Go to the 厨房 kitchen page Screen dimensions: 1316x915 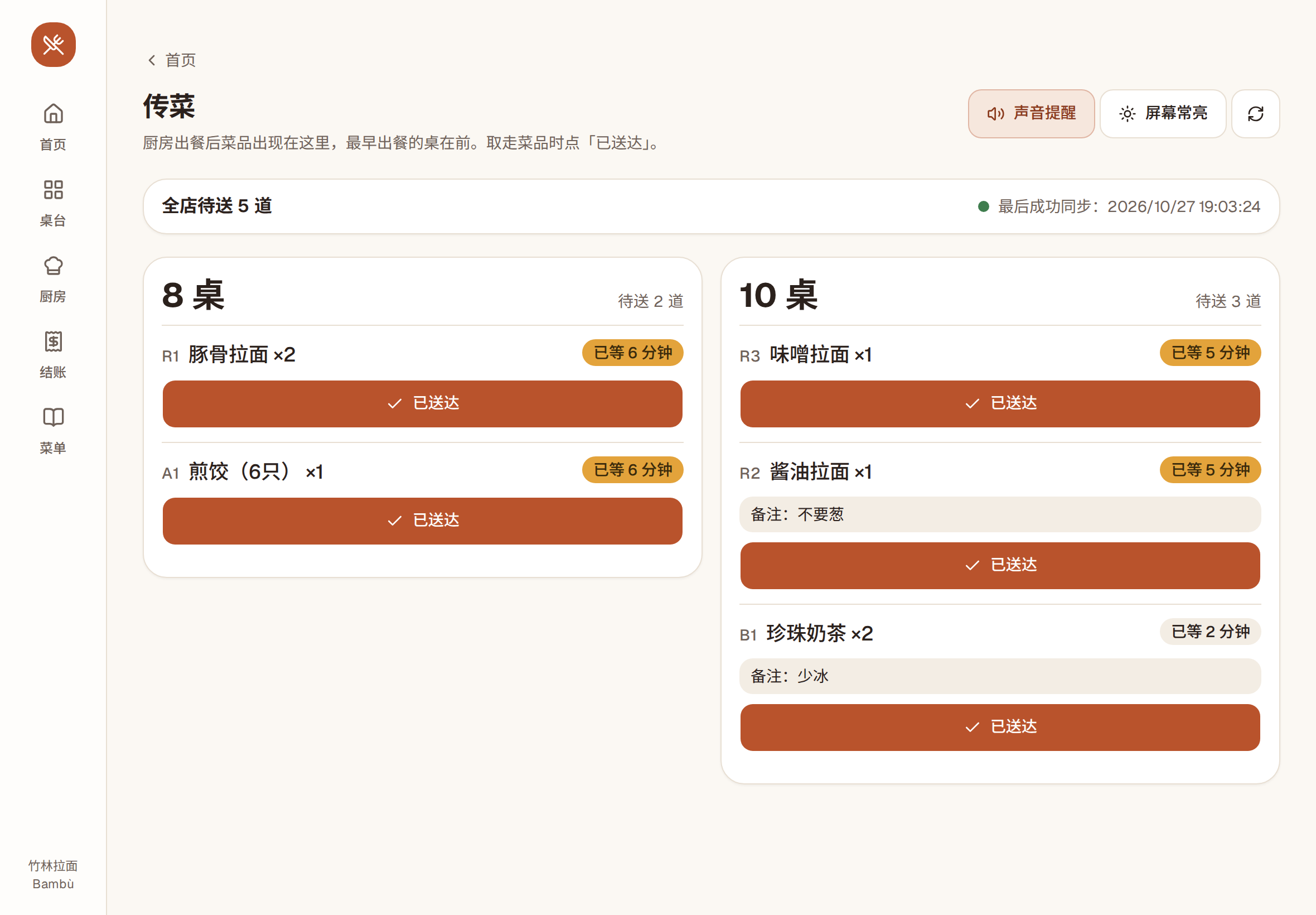(x=54, y=279)
